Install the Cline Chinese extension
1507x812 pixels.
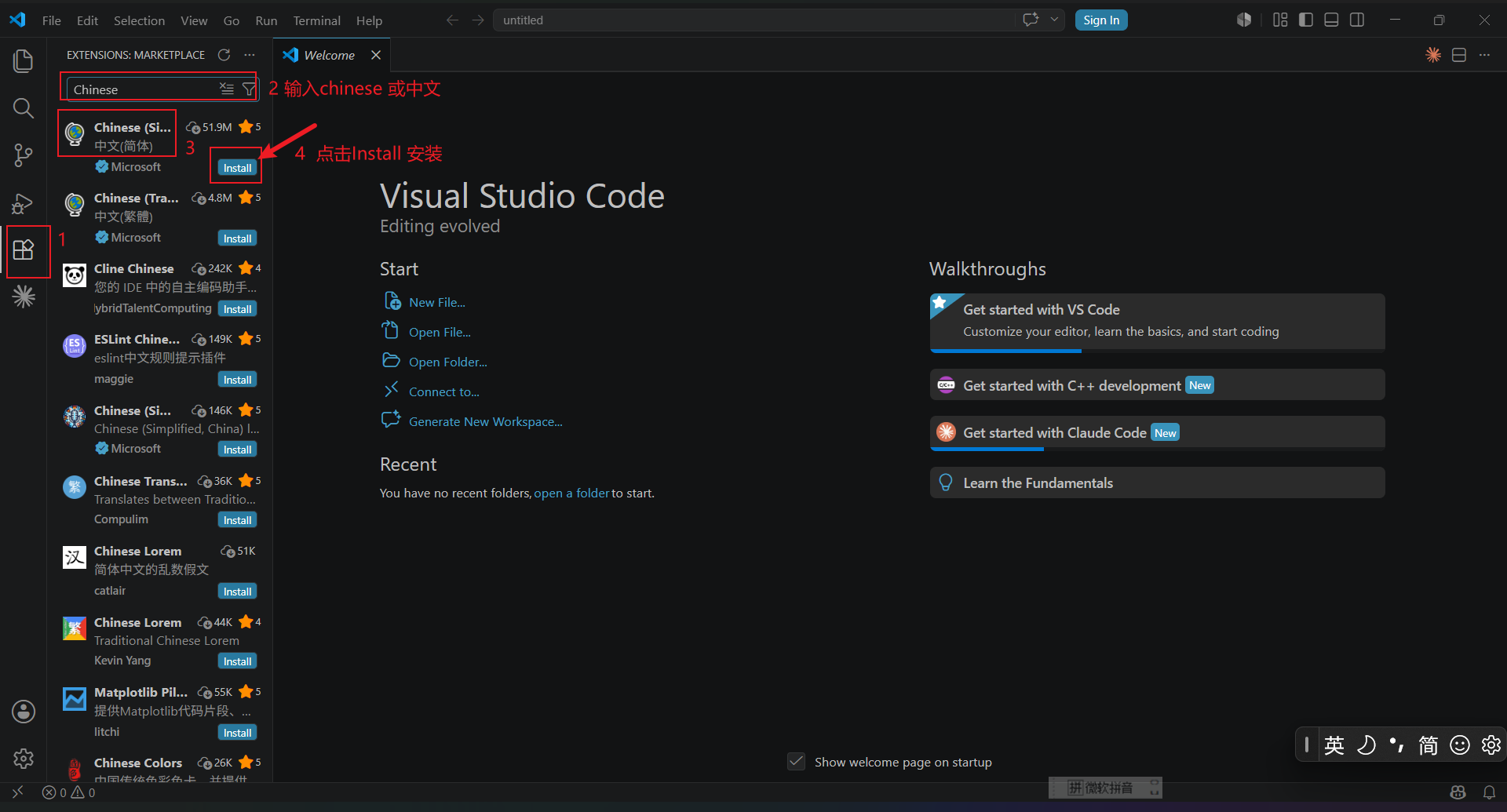click(237, 309)
